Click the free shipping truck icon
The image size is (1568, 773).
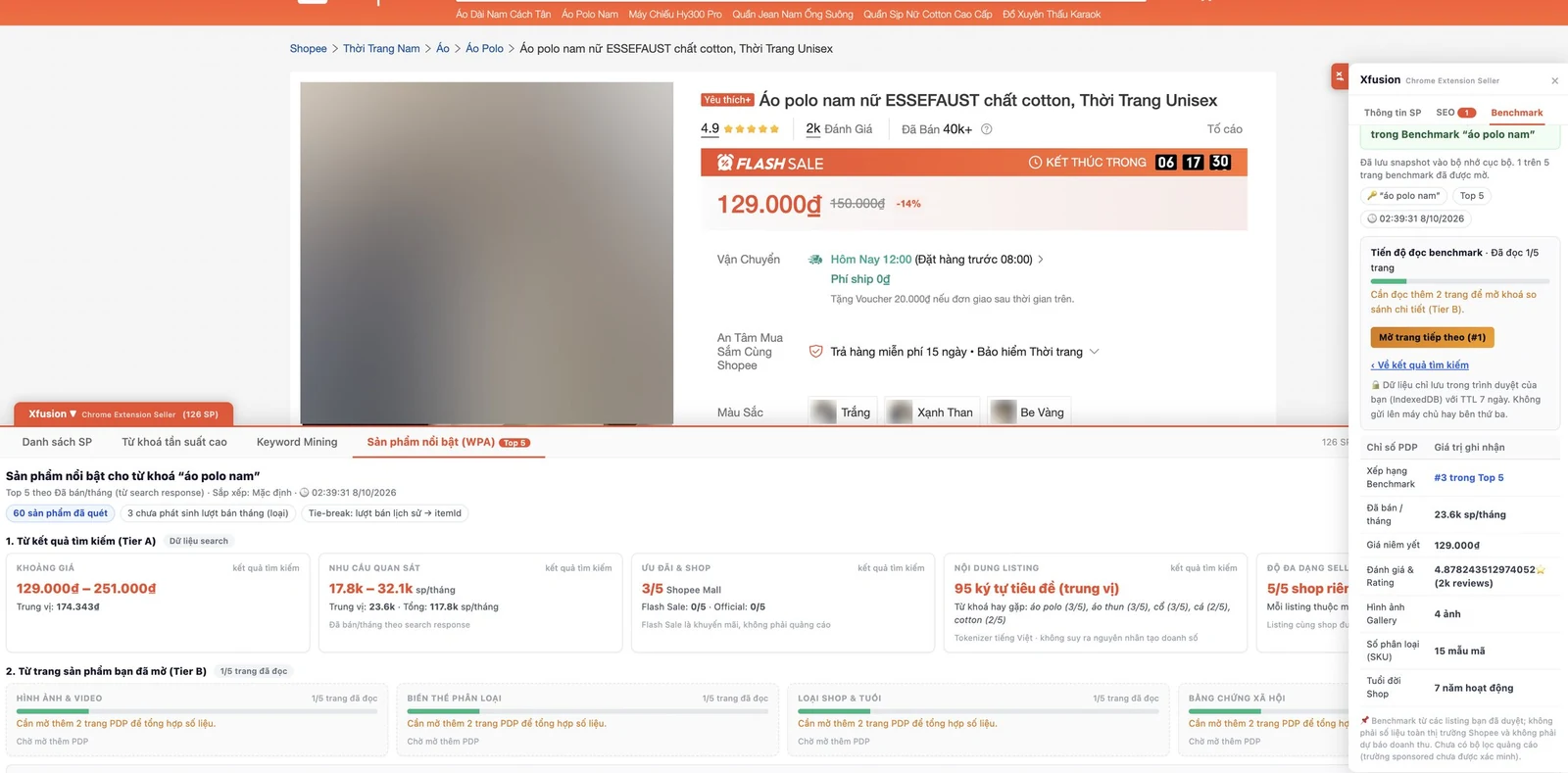(815, 260)
